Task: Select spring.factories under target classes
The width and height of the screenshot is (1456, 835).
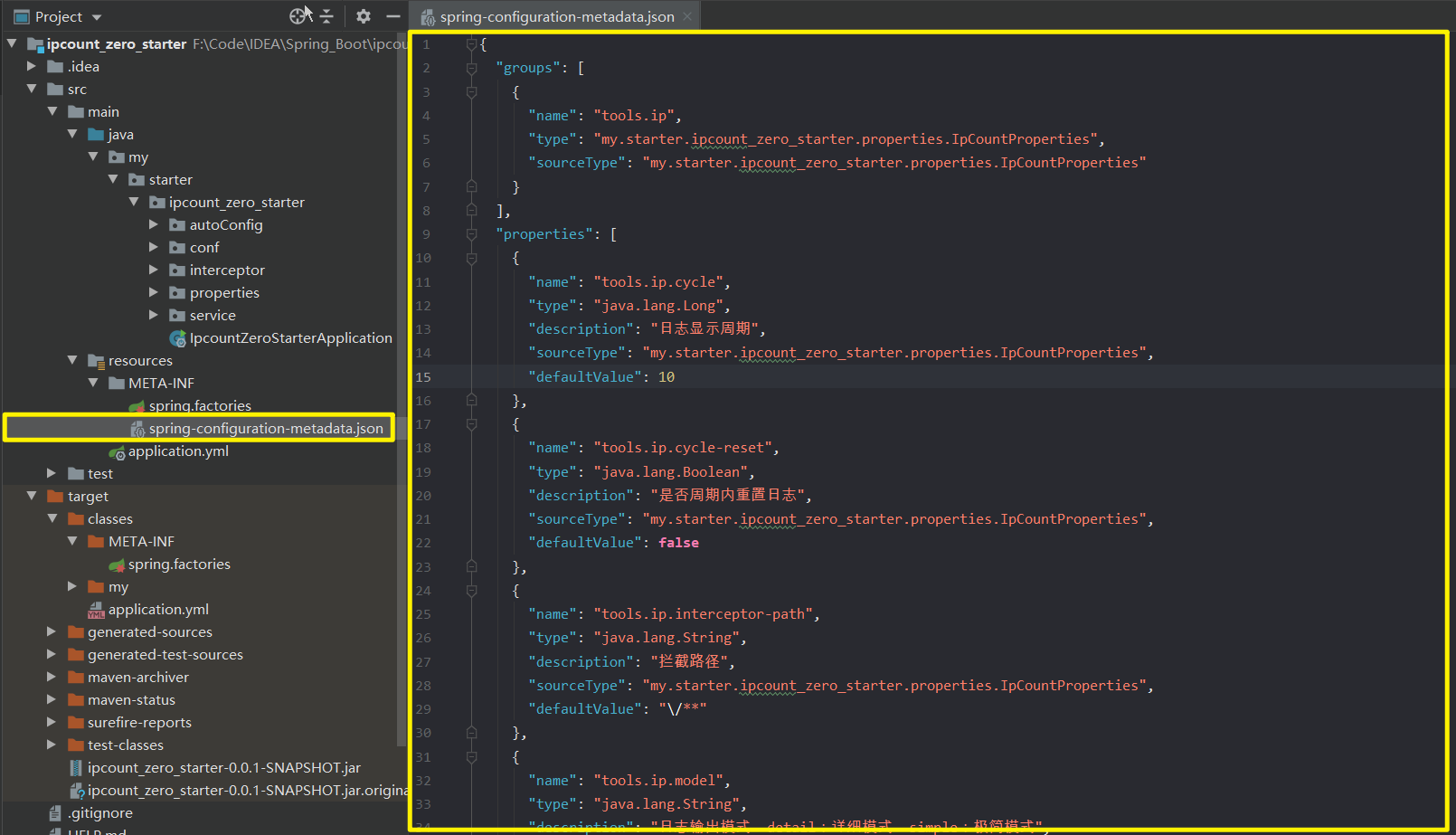Action: point(179,564)
